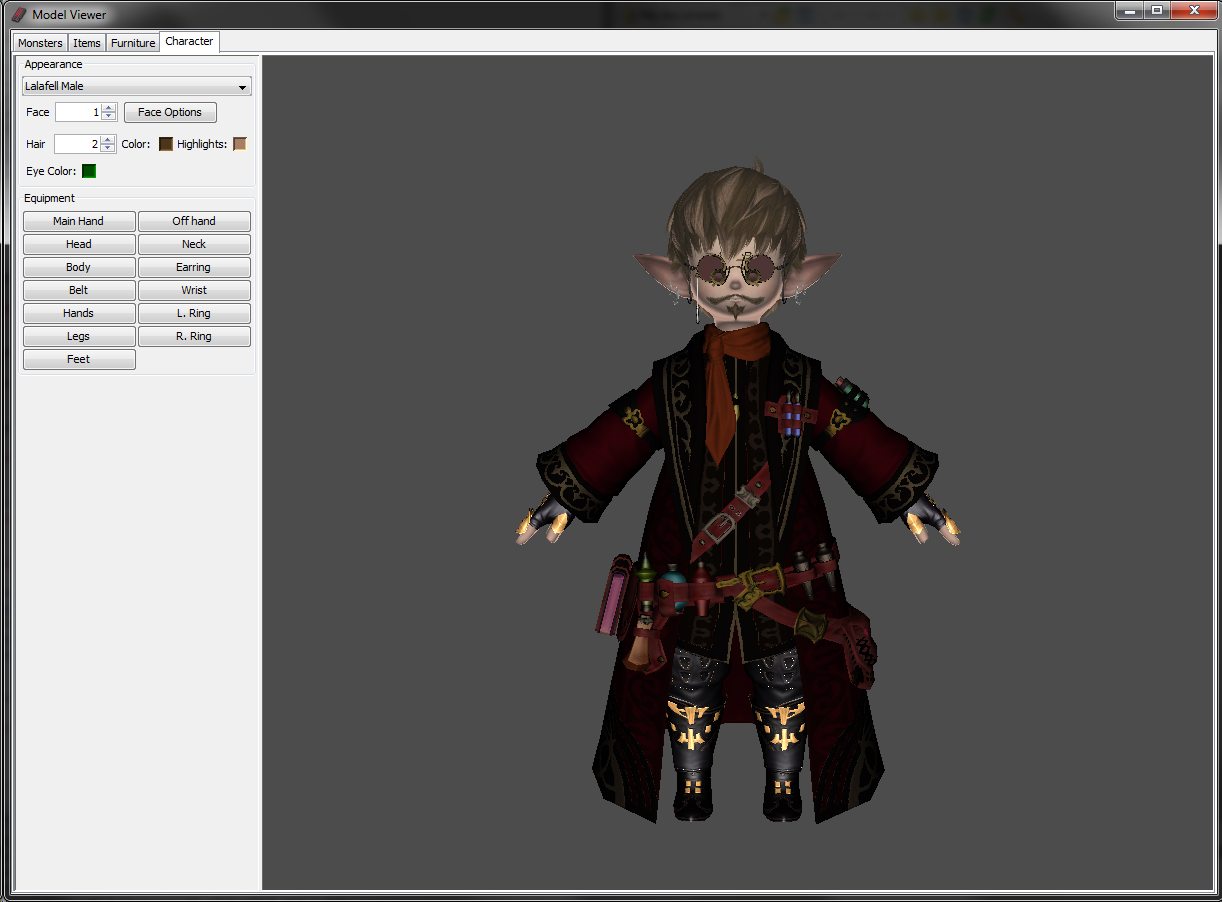
Task: Click the Belt equipment button
Action: click(x=79, y=290)
